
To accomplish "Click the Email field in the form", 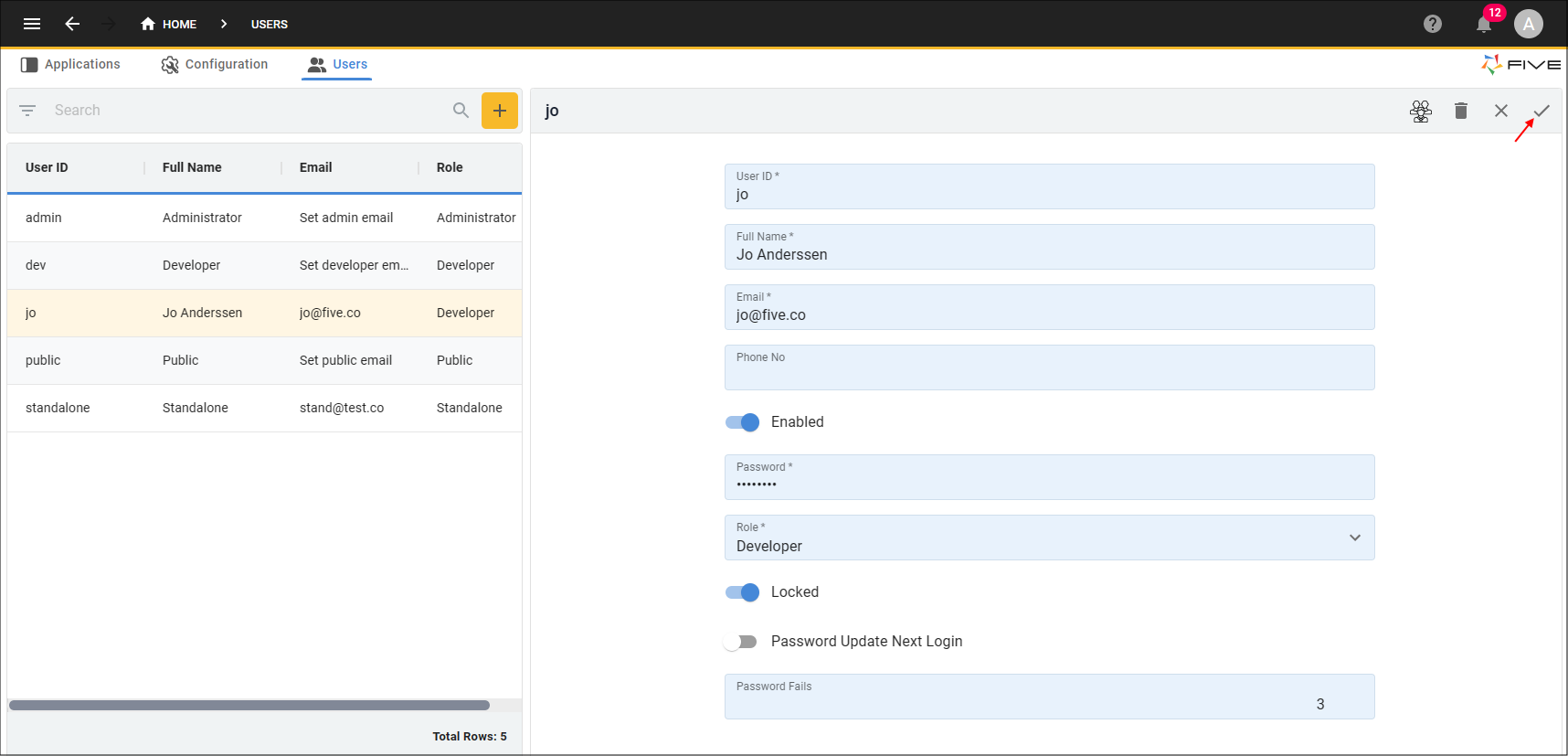I will 1049,307.
